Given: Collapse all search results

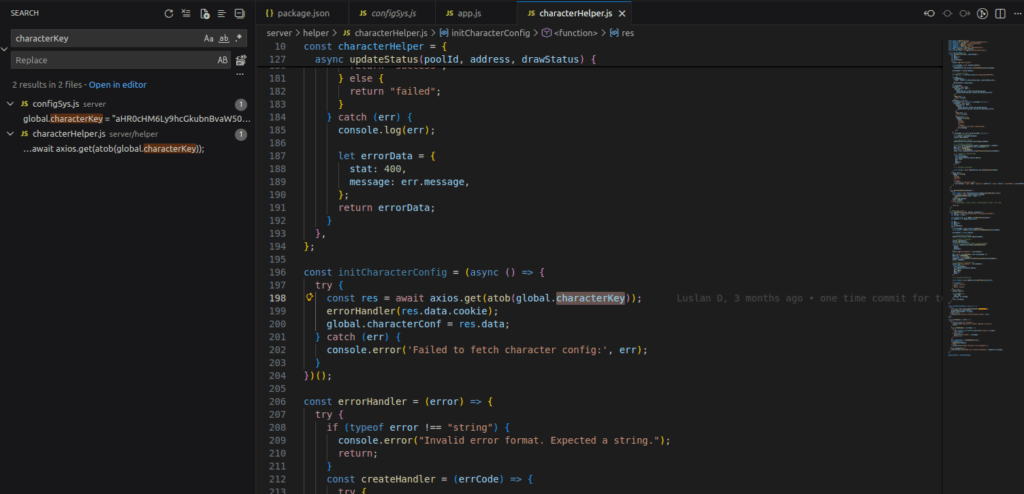Looking at the screenshot, I should tap(239, 14).
